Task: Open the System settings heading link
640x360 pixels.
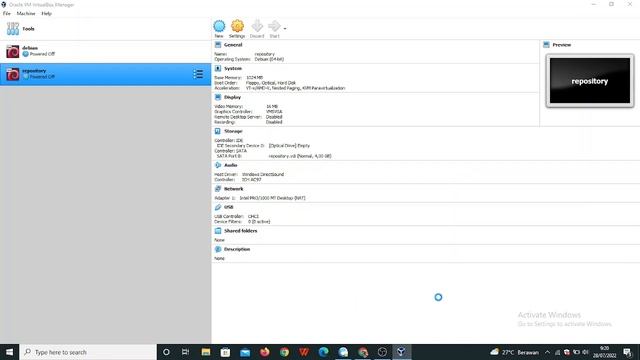Action: (x=233, y=69)
